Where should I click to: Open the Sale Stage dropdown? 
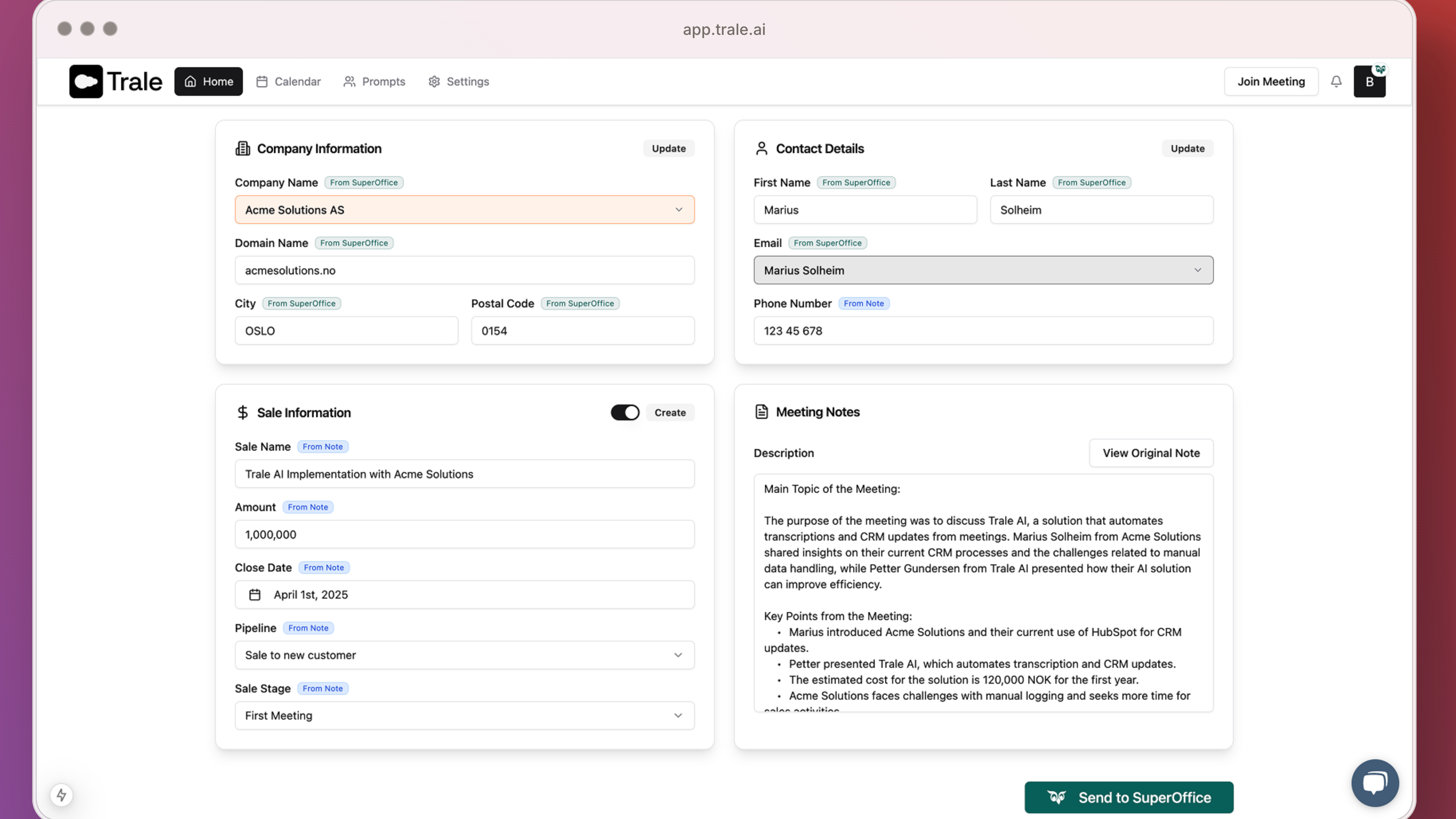click(464, 715)
